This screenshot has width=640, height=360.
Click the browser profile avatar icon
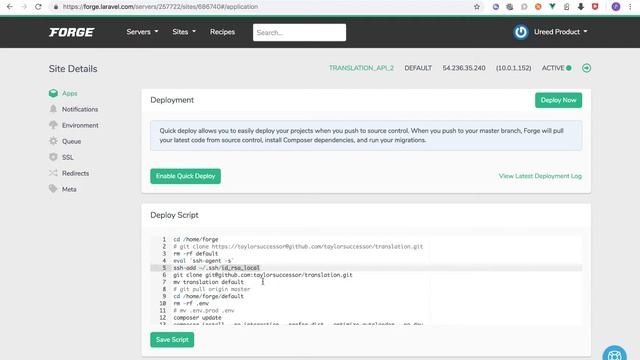(x=616, y=7)
